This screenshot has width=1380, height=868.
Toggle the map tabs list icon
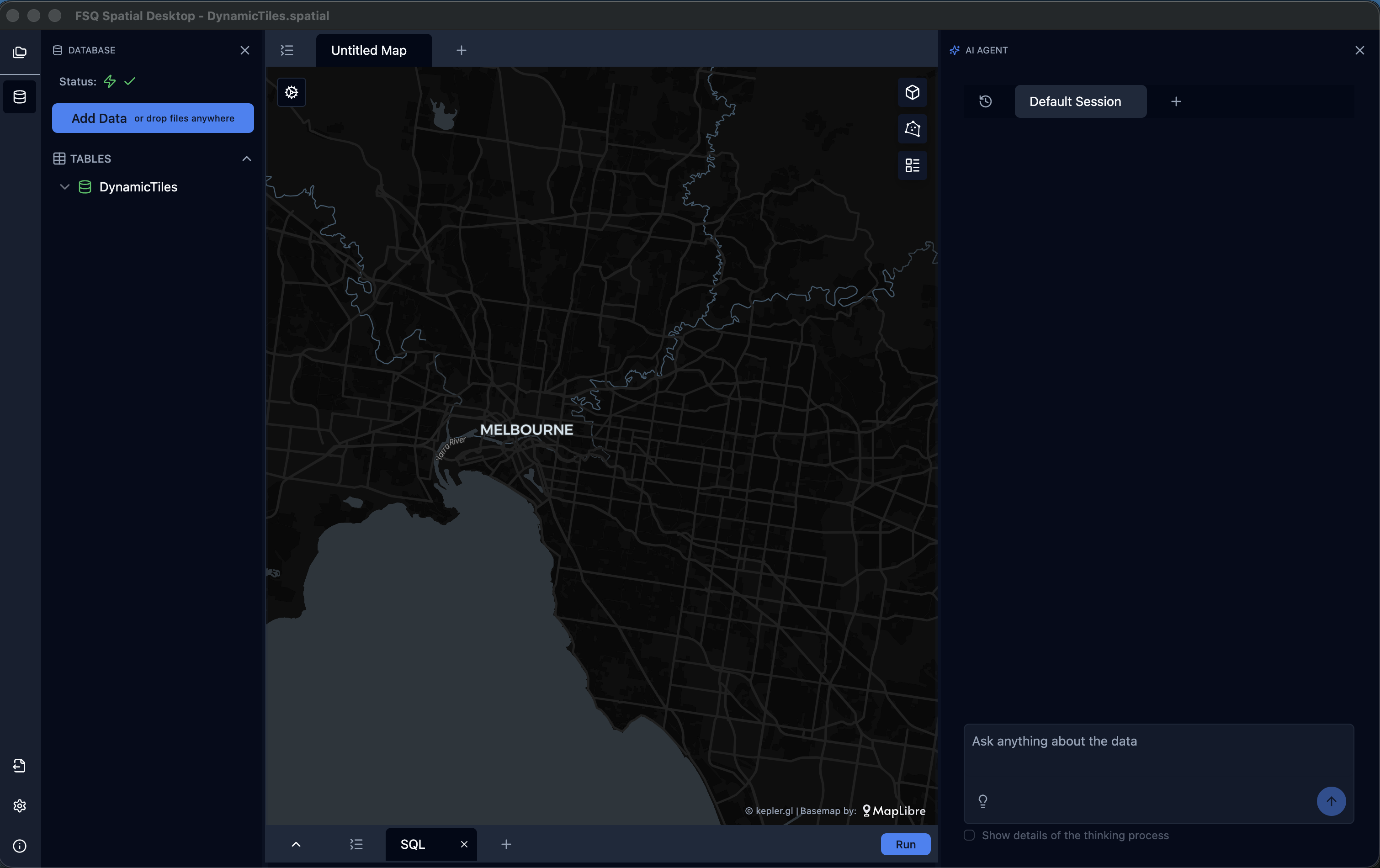[287, 50]
